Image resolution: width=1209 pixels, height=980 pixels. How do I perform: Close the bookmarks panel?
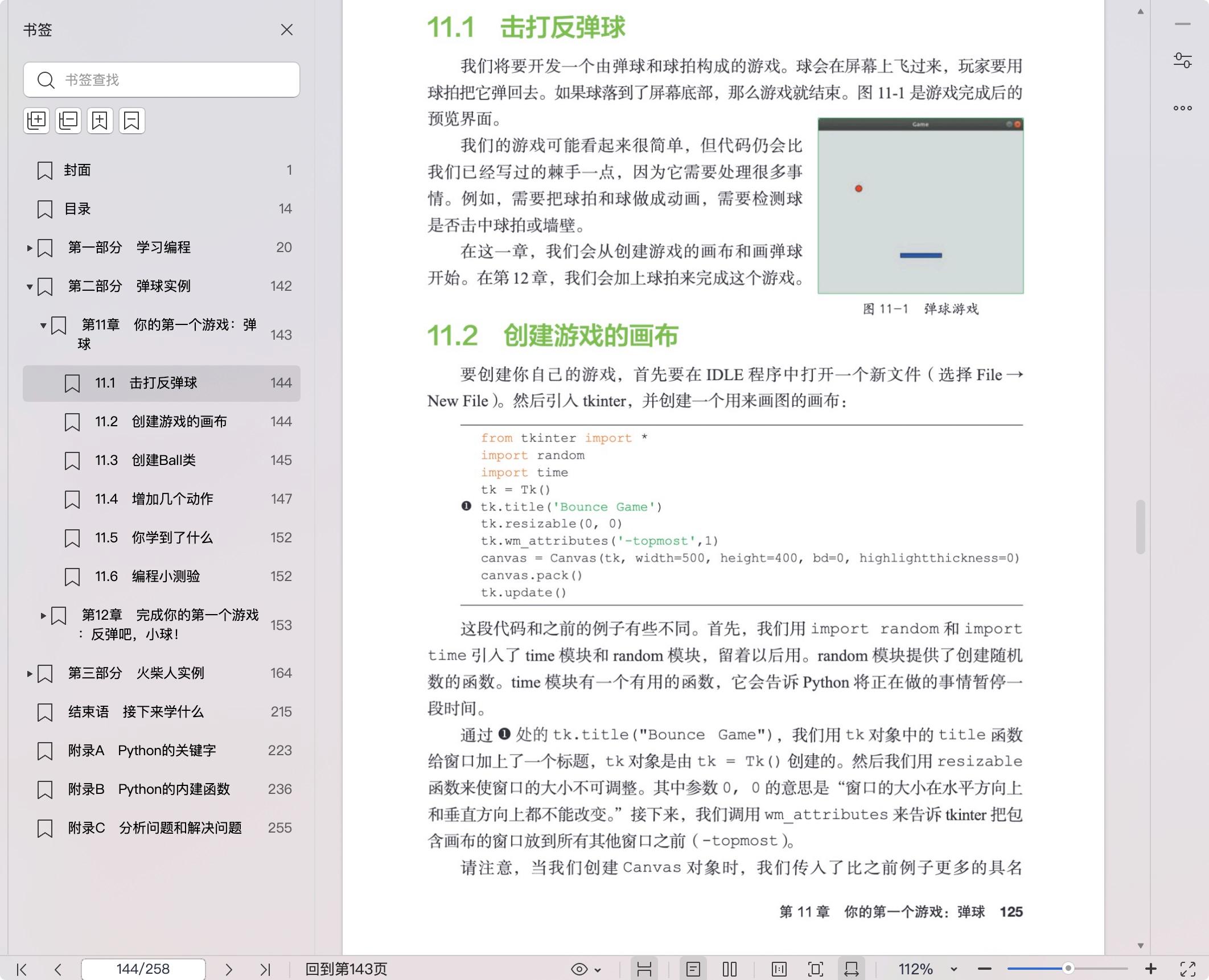pos(287,30)
